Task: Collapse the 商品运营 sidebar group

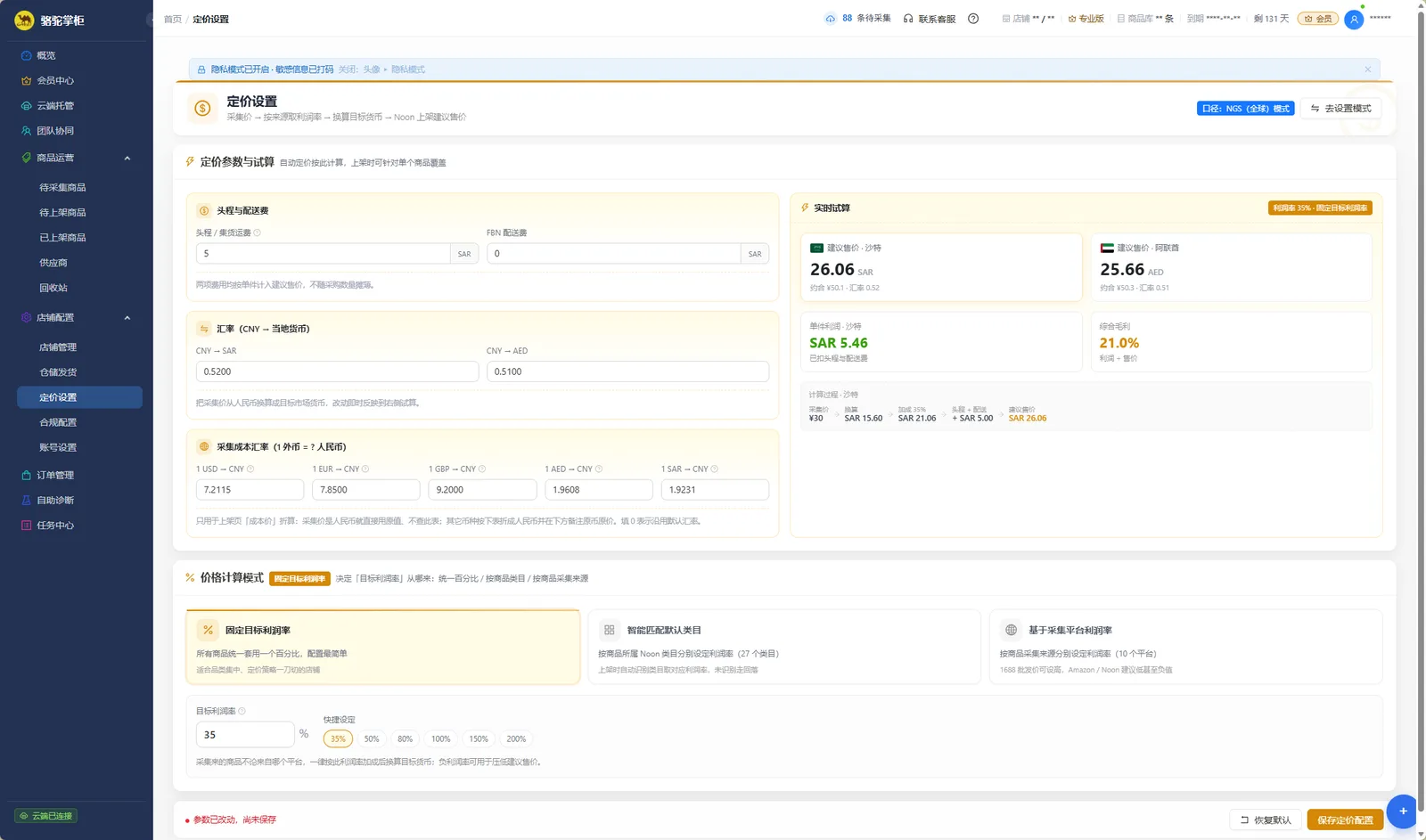Action: 127,158
